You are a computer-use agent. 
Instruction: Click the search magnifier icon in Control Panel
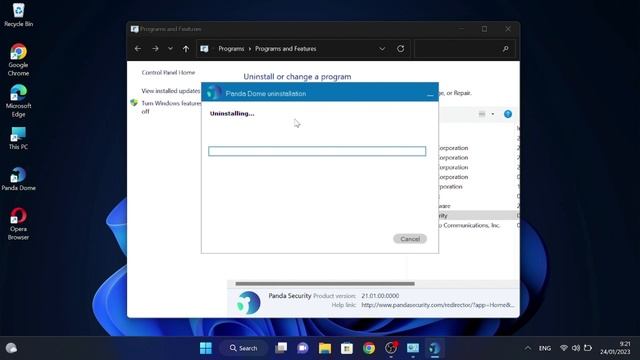click(506, 49)
